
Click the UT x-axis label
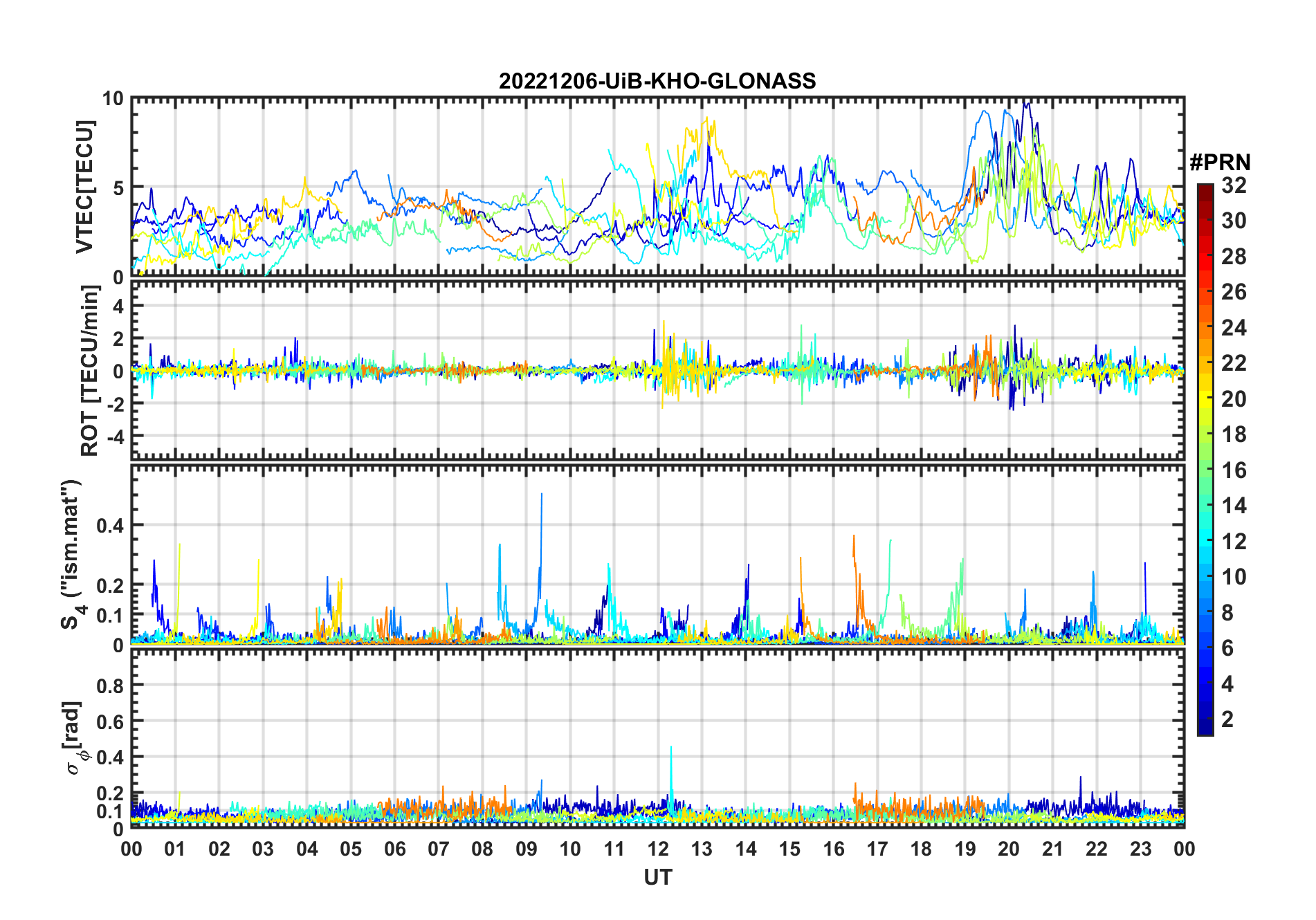tap(657, 877)
